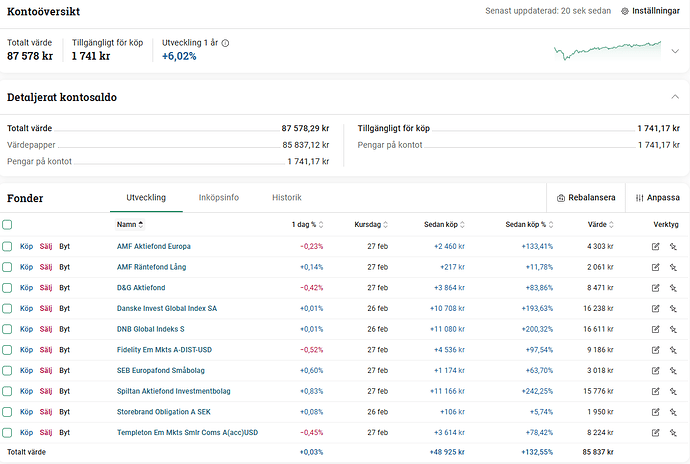
Task: Click pin icon for Spiltan Aktiefond Investmentbolag
Action: pyautogui.click(x=673, y=391)
